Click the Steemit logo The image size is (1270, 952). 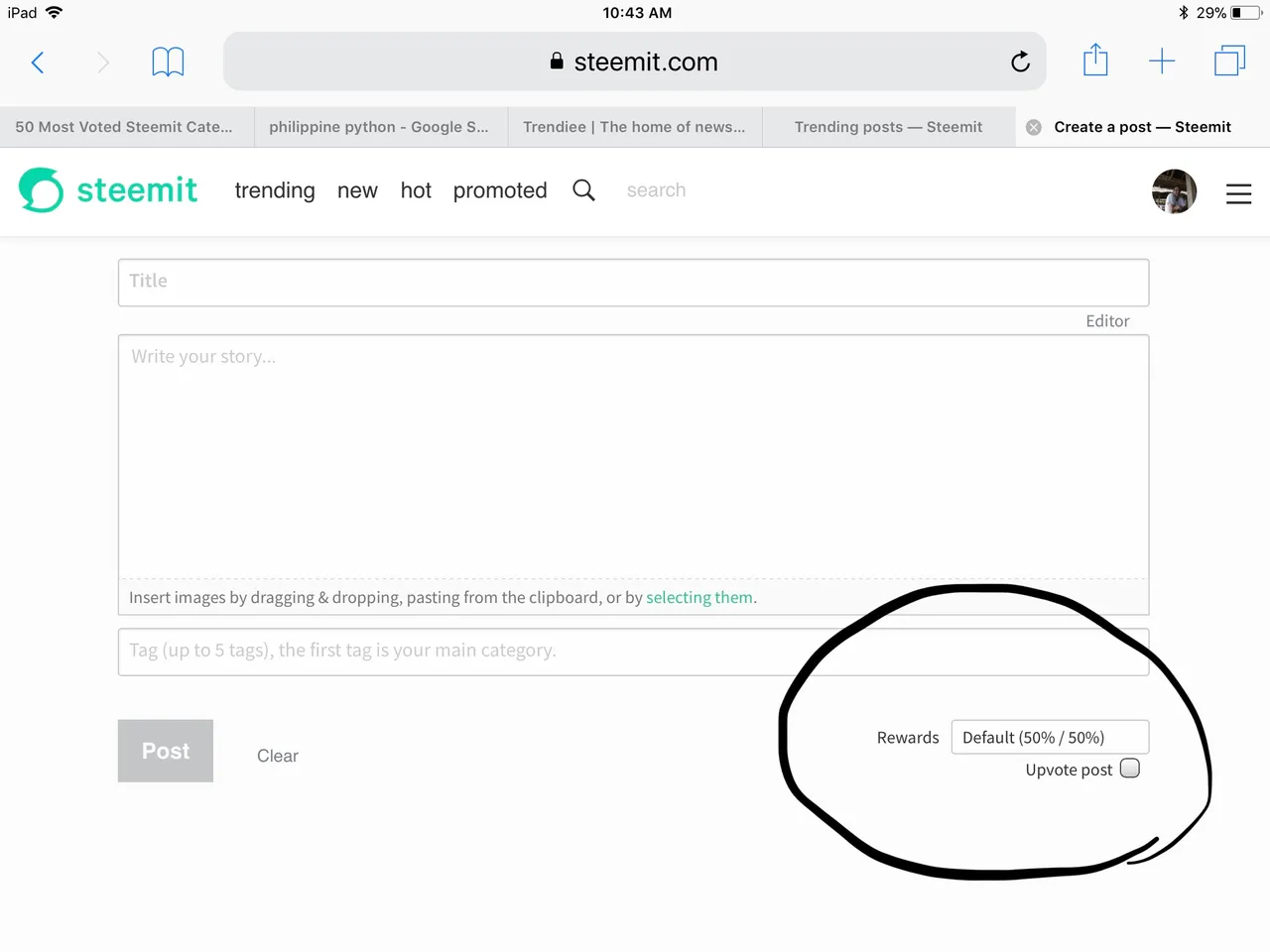[x=108, y=189]
